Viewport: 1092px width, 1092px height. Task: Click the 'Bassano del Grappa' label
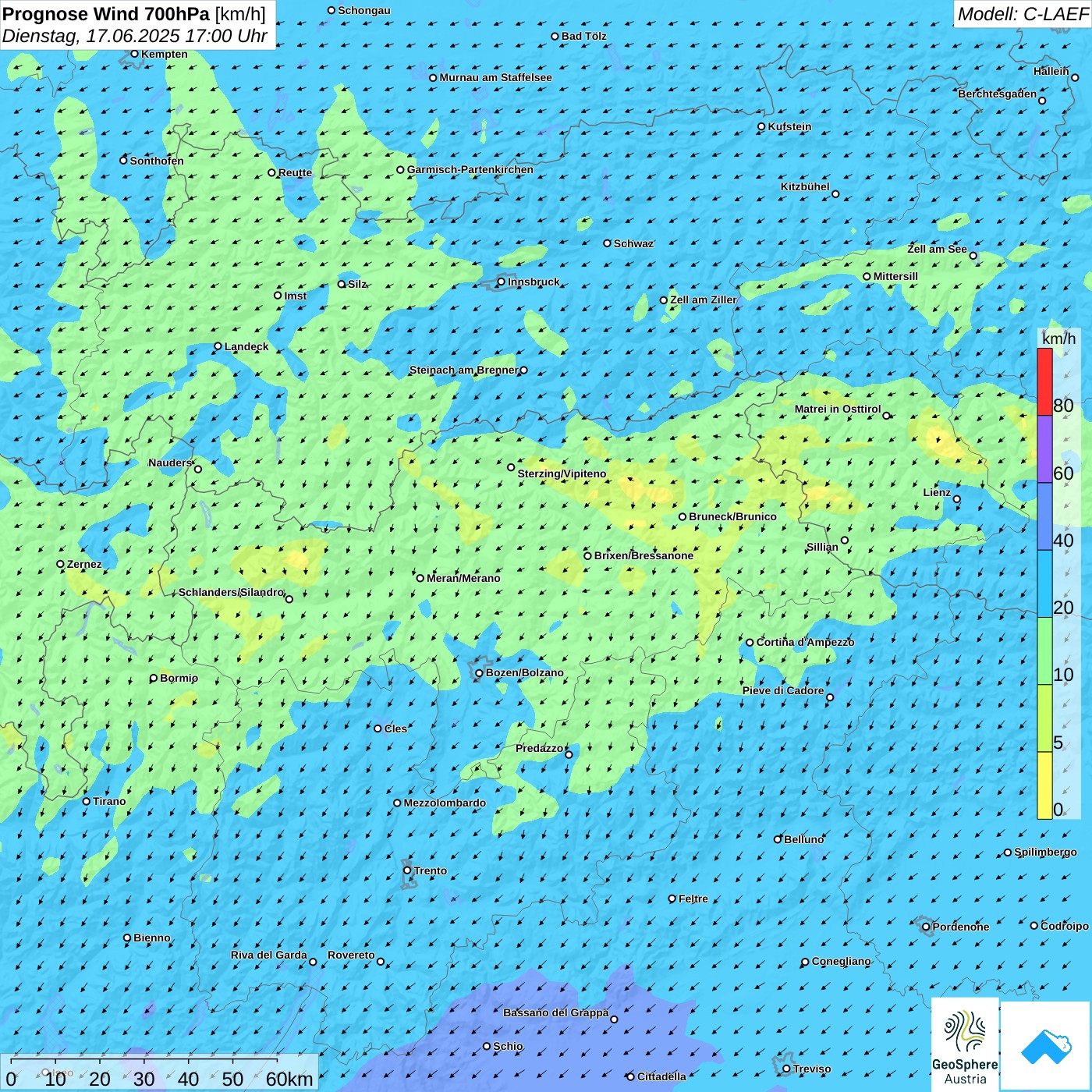coord(556,1012)
